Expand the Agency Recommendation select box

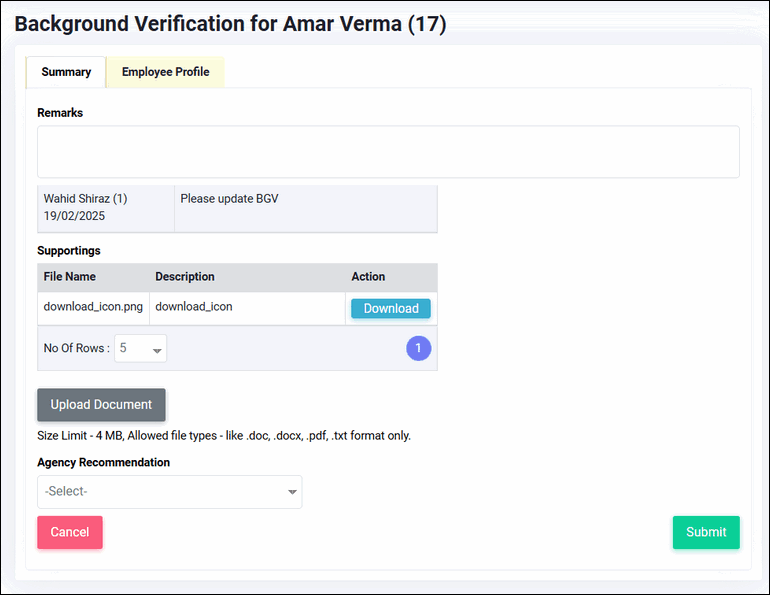(x=169, y=492)
